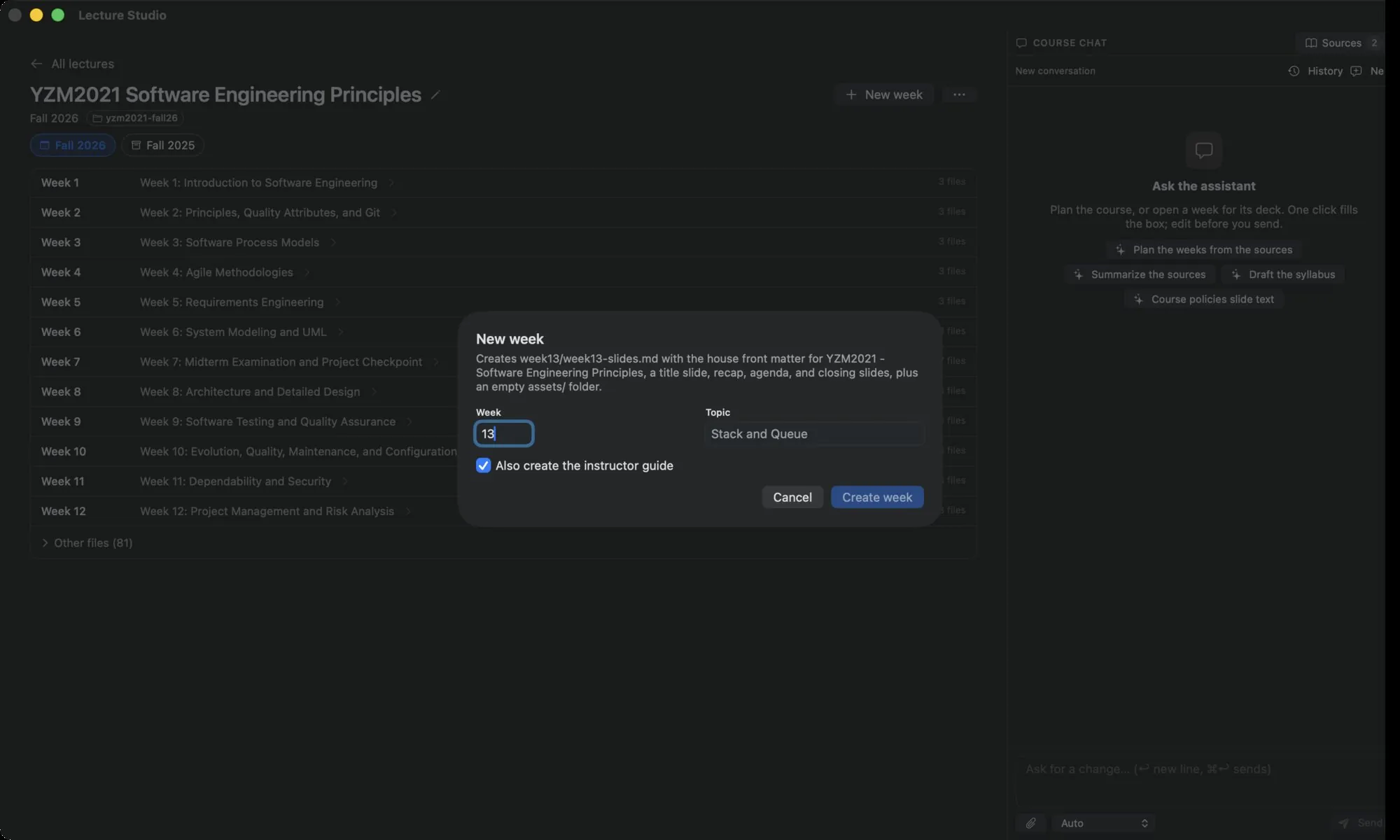Click the back arrow beside All lectures
This screenshot has height=840, width=1400.
36,64
